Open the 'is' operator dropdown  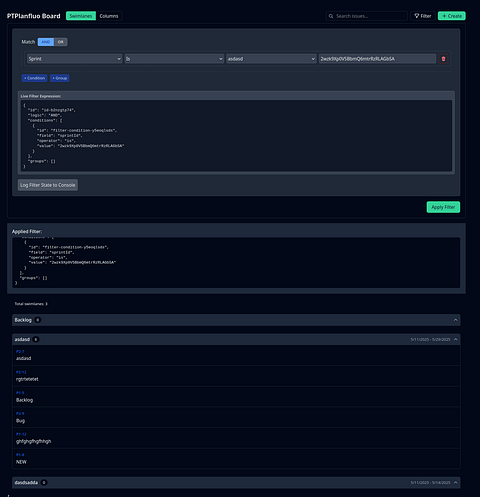coord(174,59)
